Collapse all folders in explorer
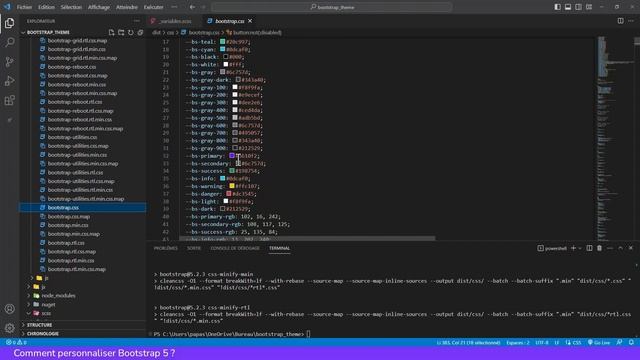The height and width of the screenshot is (360, 640). click(140, 32)
